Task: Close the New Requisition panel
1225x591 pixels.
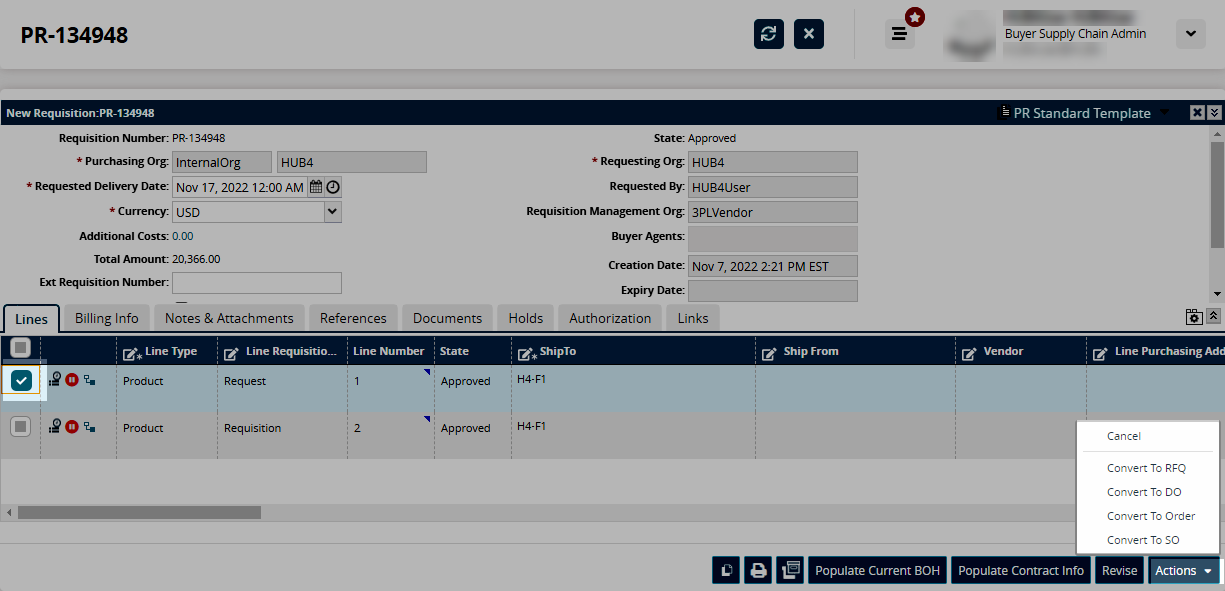Action: tap(1197, 113)
